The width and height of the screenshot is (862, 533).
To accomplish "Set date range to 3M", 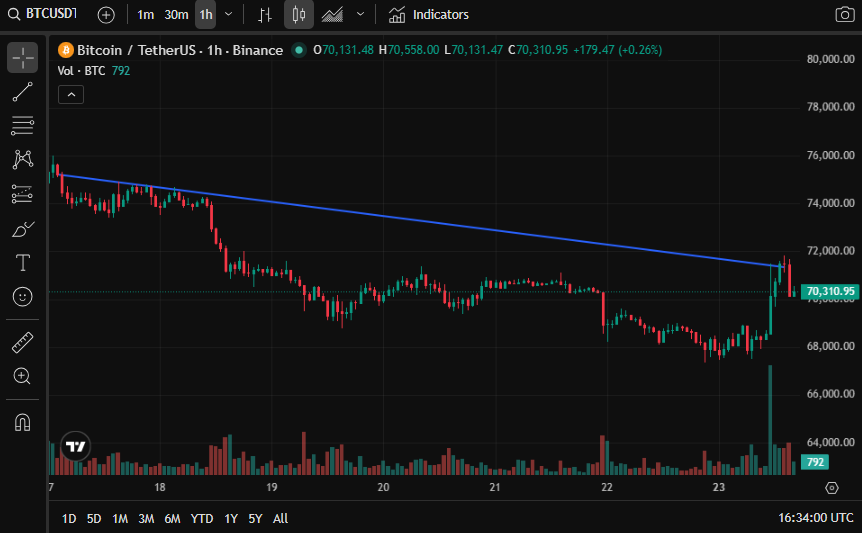I will pos(146,518).
